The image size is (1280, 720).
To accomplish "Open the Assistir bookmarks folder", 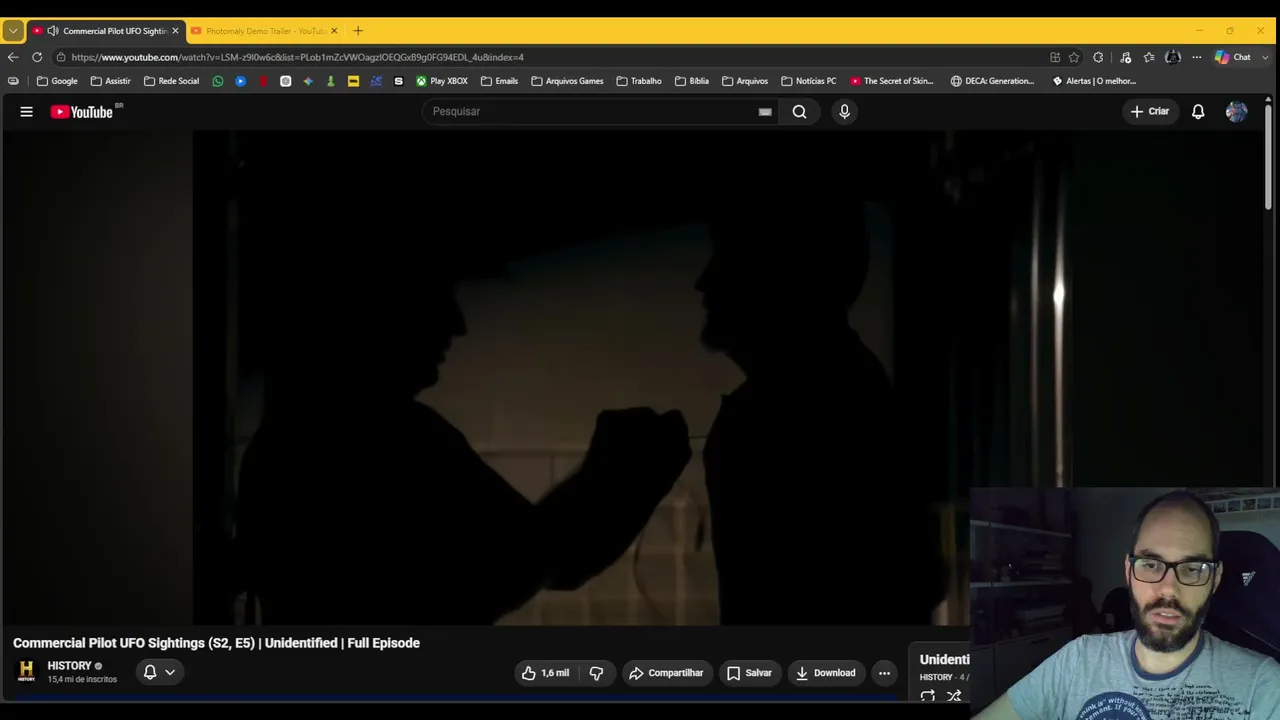I will (x=110, y=81).
